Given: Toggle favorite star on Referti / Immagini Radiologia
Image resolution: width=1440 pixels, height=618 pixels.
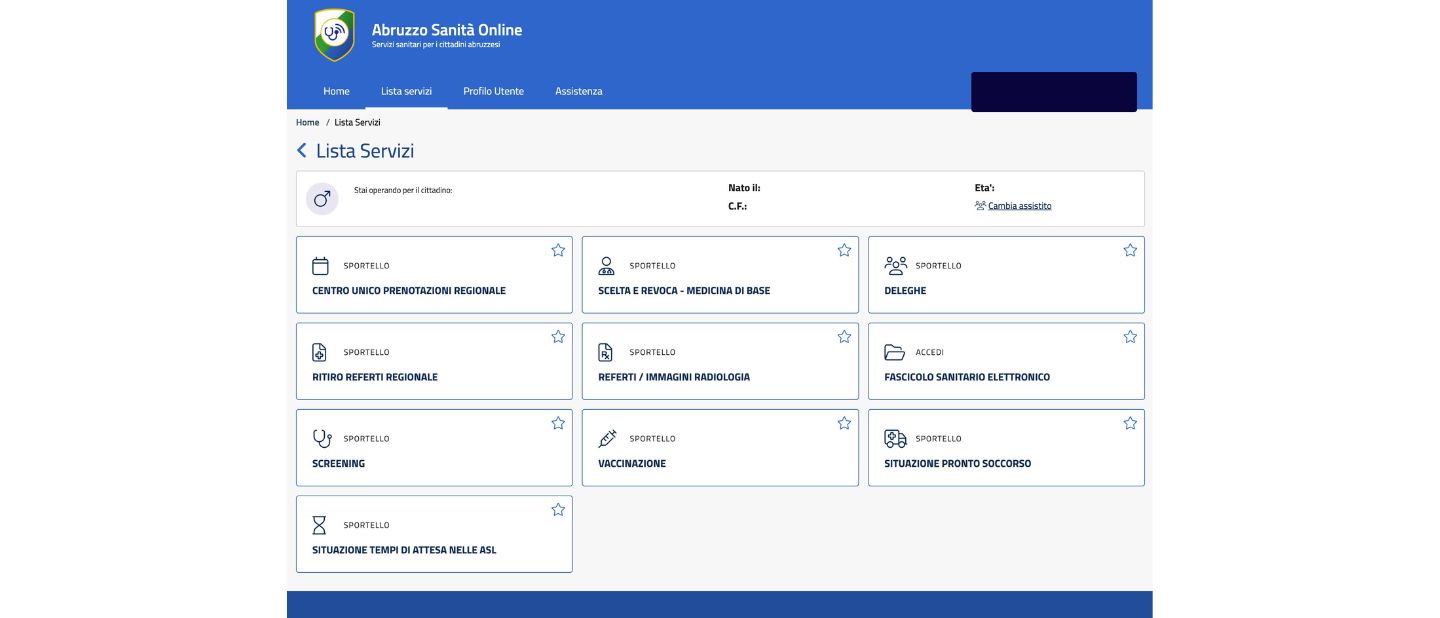Looking at the screenshot, I should point(844,337).
